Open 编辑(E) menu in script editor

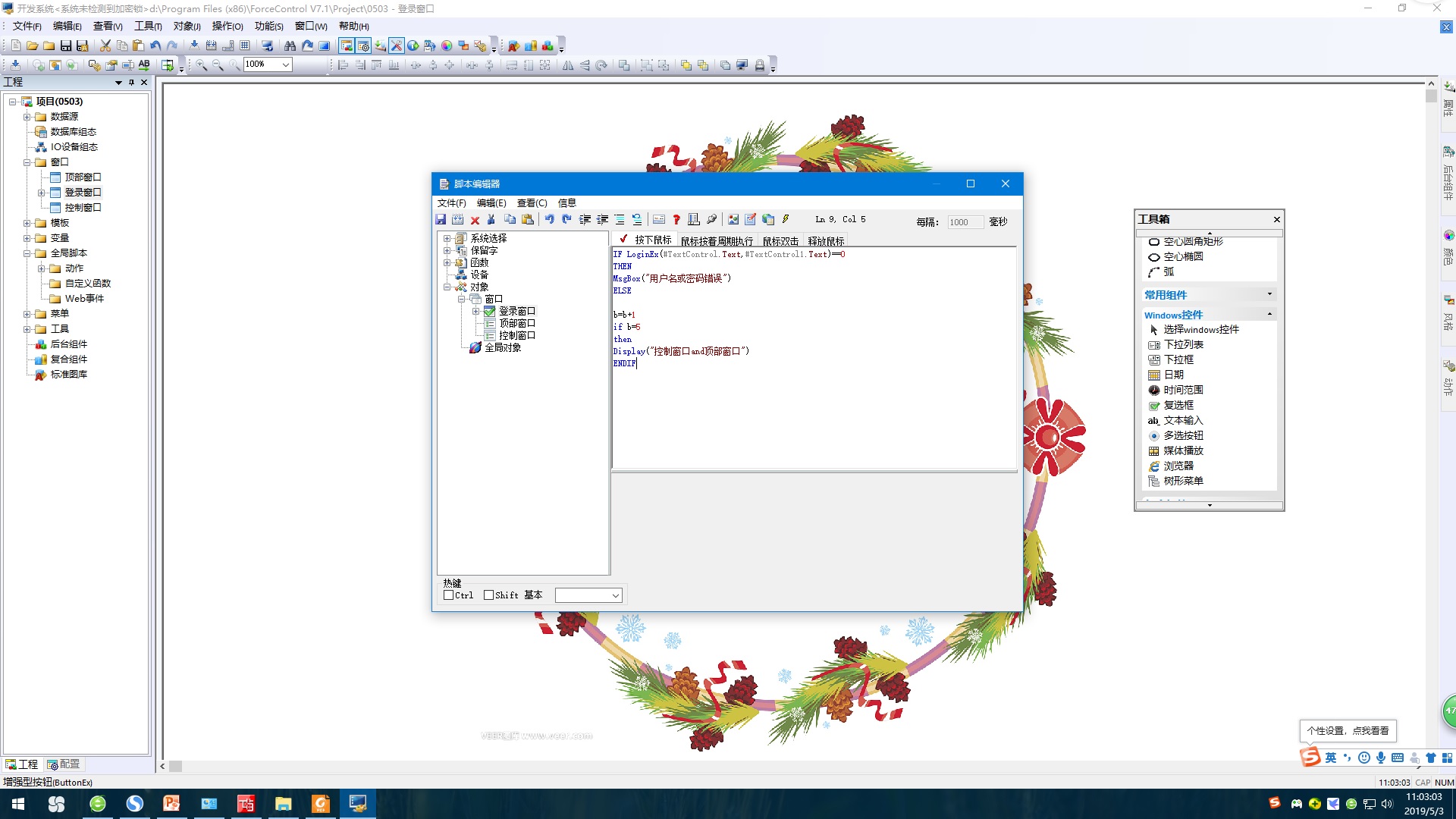pos(491,202)
